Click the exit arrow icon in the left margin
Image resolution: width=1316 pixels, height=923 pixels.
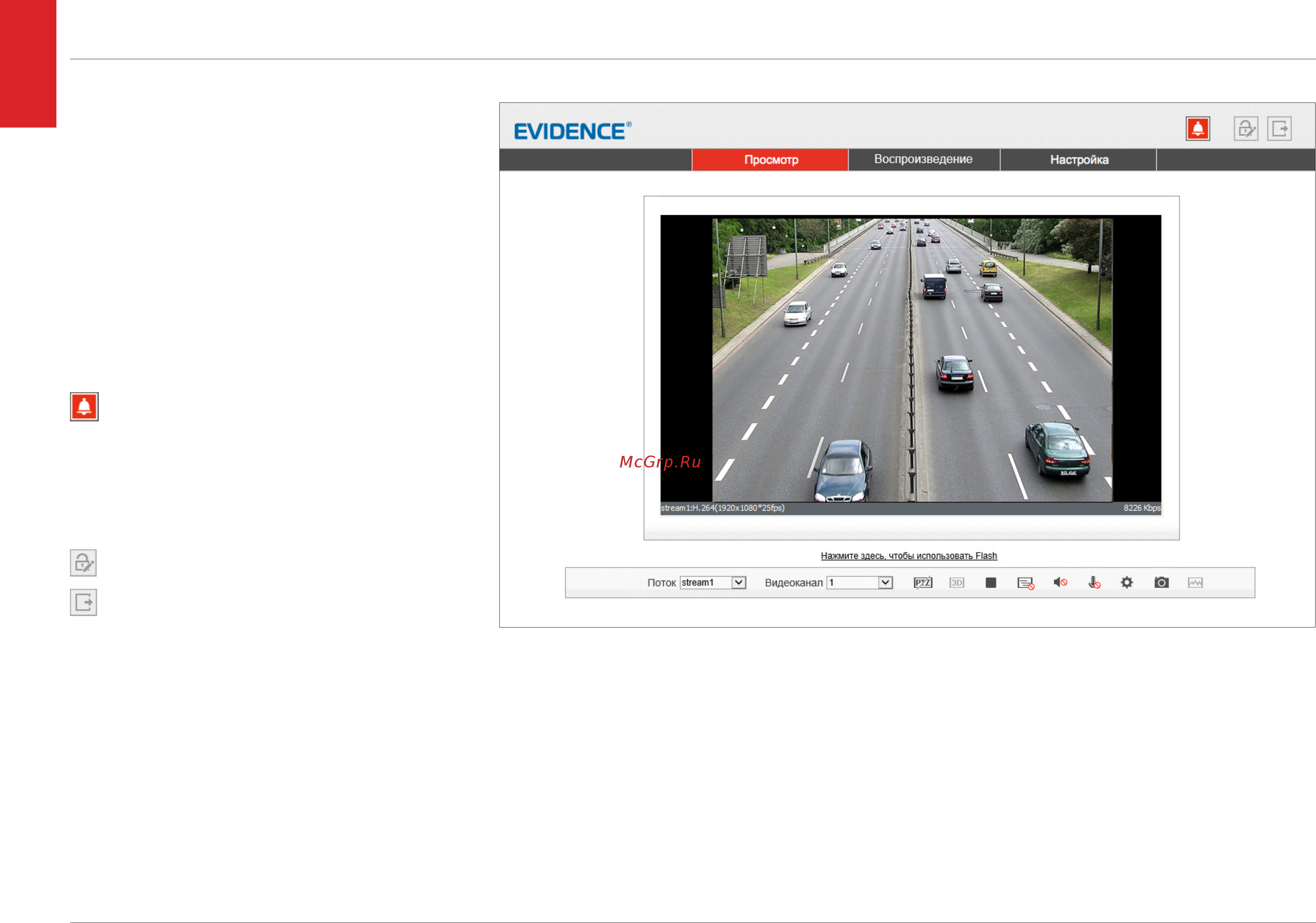[83, 602]
